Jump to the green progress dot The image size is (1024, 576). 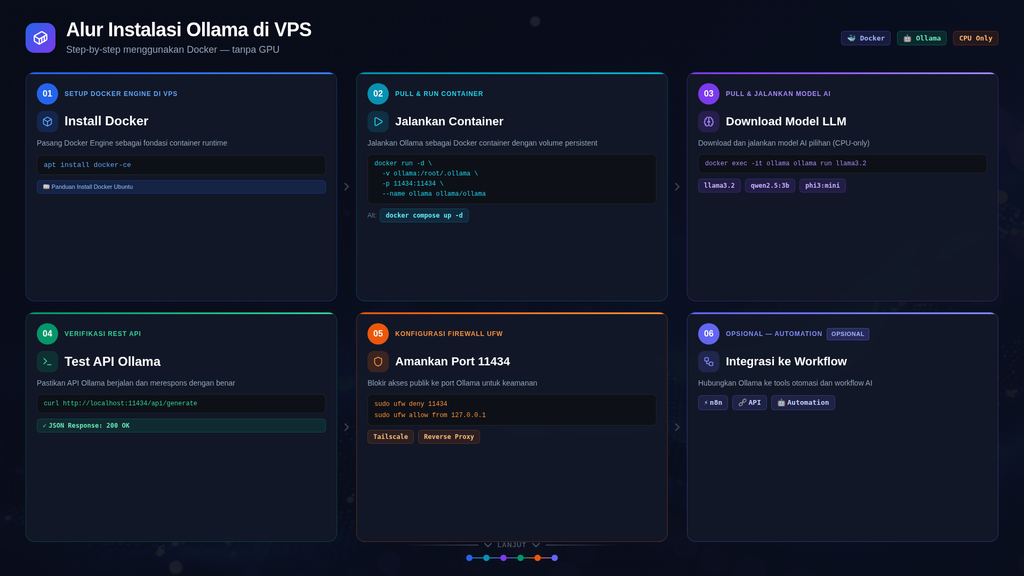[x=520, y=558]
